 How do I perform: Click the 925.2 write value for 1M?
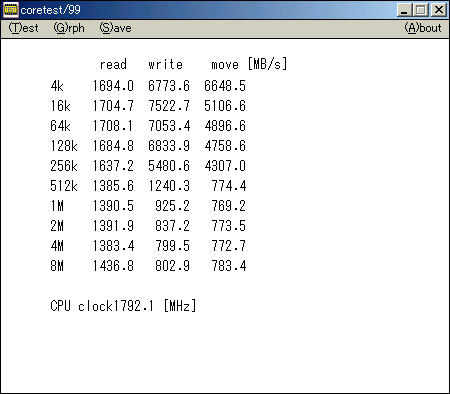(x=172, y=206)
